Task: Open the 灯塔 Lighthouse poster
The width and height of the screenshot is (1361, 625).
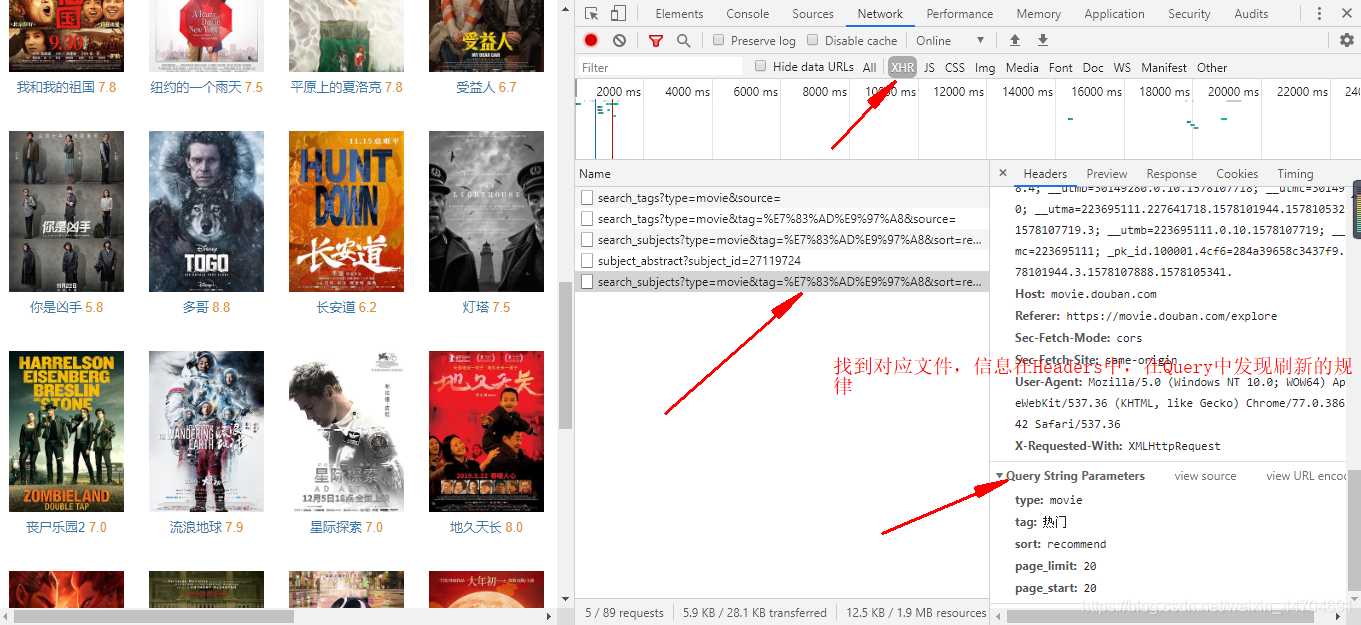Action: click(486, 211)
